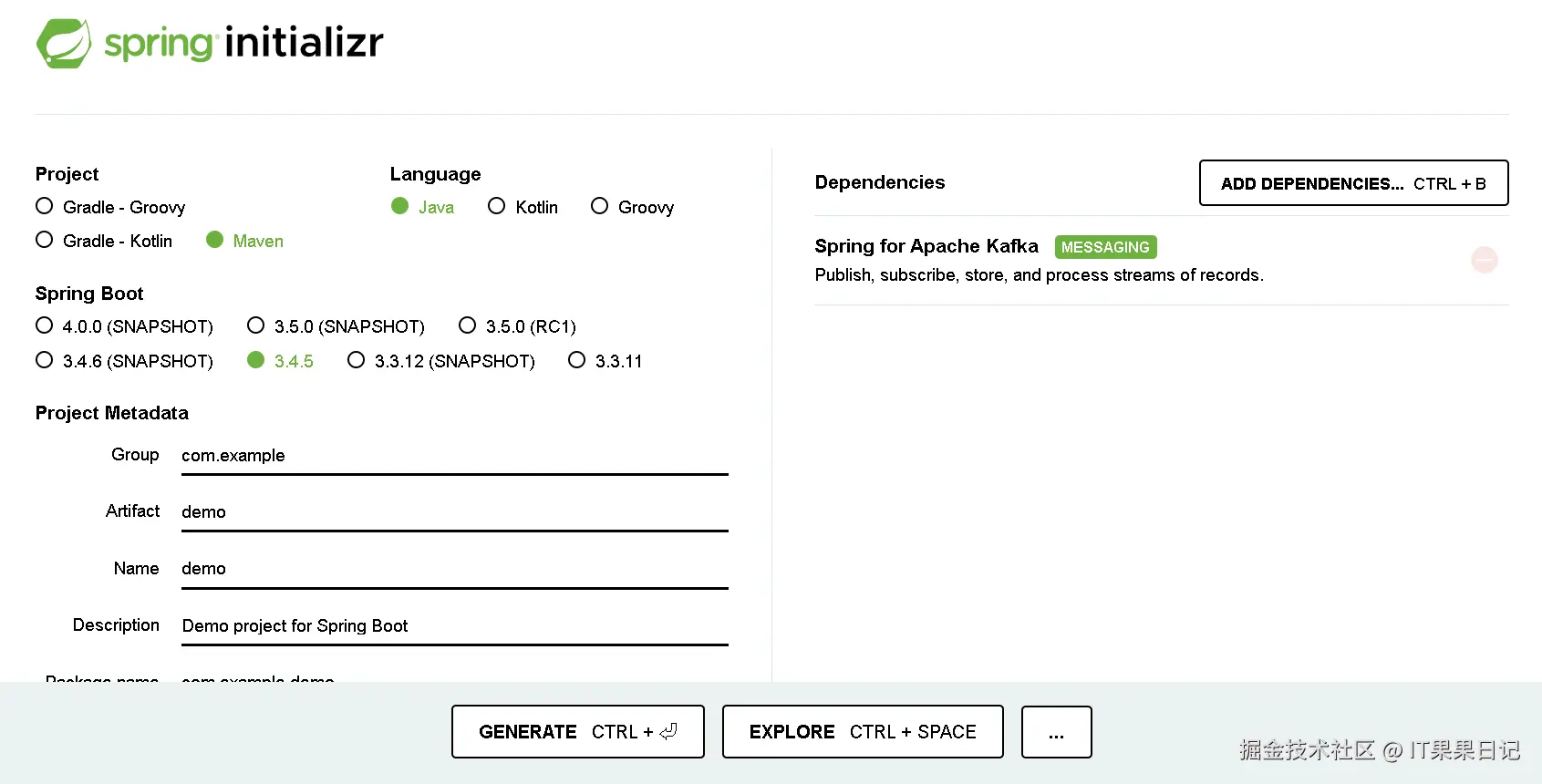This screenshot has width=1542, height=784.
Task: Click the EXPLORE button
Action: [x=862, y=731]
